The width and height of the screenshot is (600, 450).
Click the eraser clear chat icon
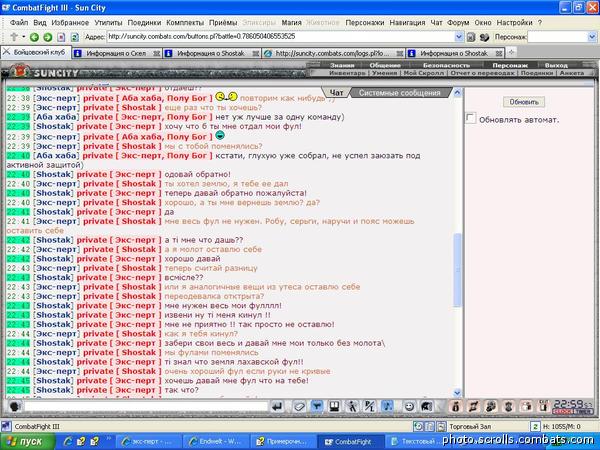point(299,406)
